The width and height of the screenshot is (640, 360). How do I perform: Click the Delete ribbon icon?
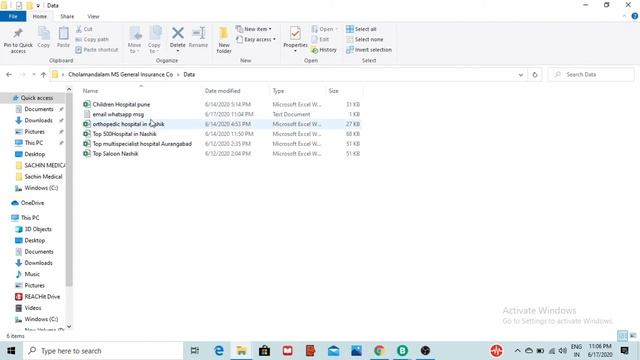pos(178,39)
